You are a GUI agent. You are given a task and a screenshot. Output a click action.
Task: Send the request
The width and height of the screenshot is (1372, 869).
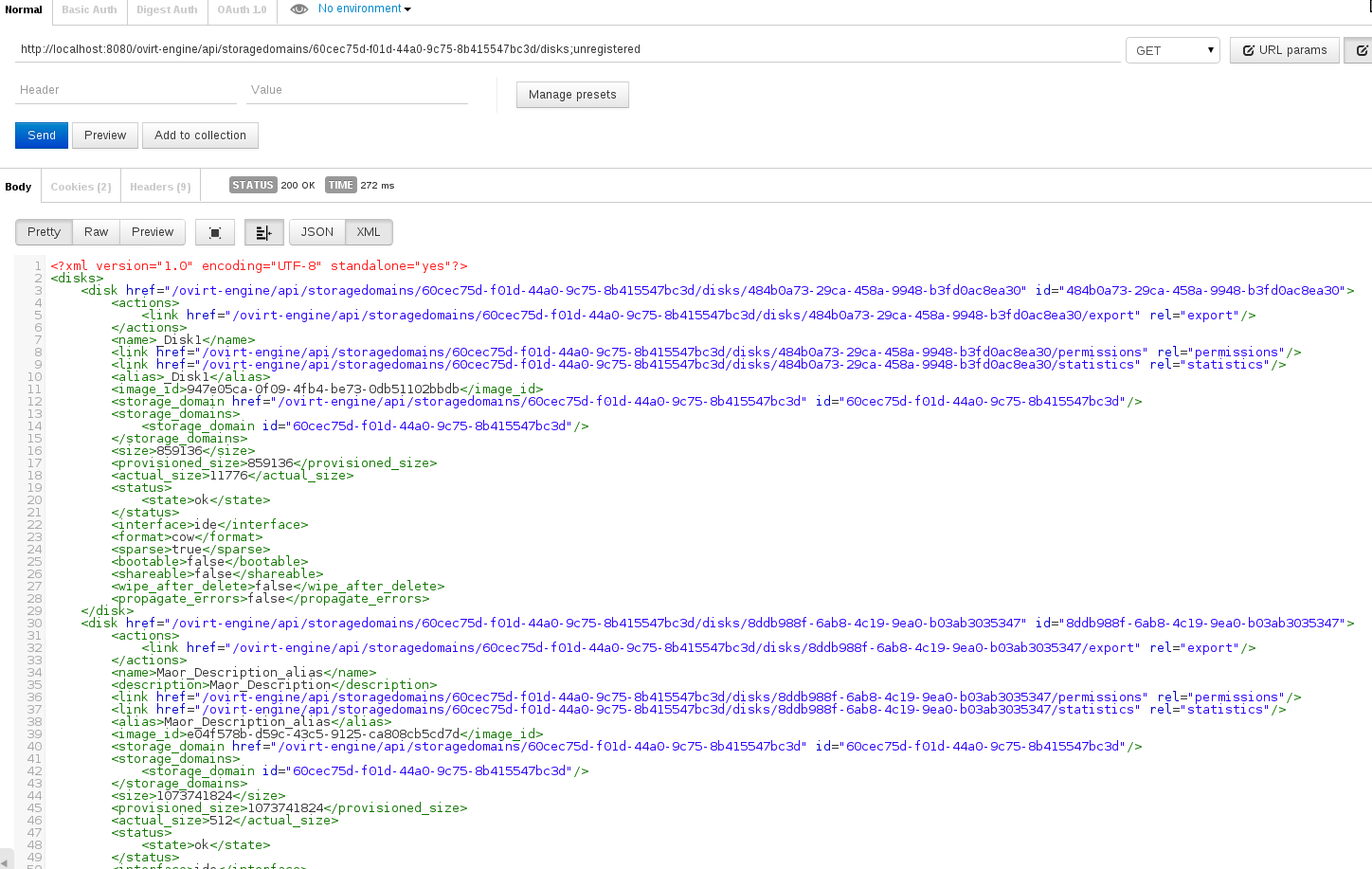pyautogui.click(x=42, y=136)
